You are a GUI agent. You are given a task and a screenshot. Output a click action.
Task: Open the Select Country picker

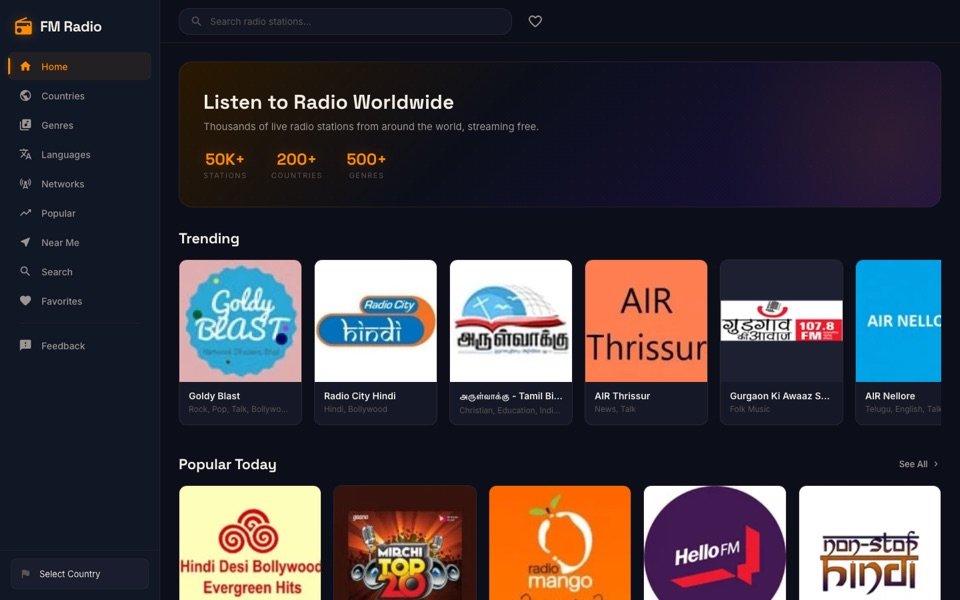coord(80,574)
